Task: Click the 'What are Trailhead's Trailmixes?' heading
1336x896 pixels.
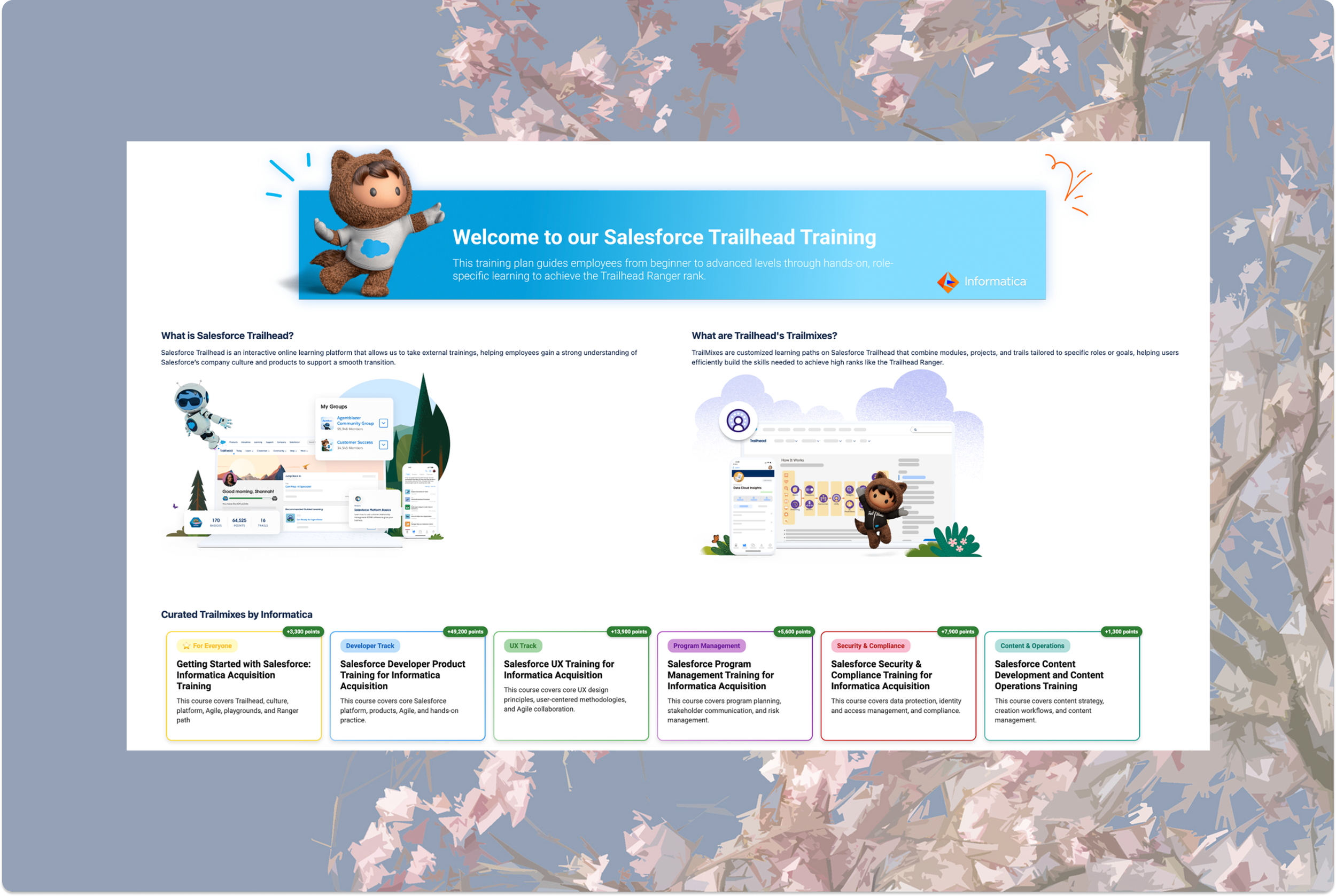Action: (x=764, y=336)
